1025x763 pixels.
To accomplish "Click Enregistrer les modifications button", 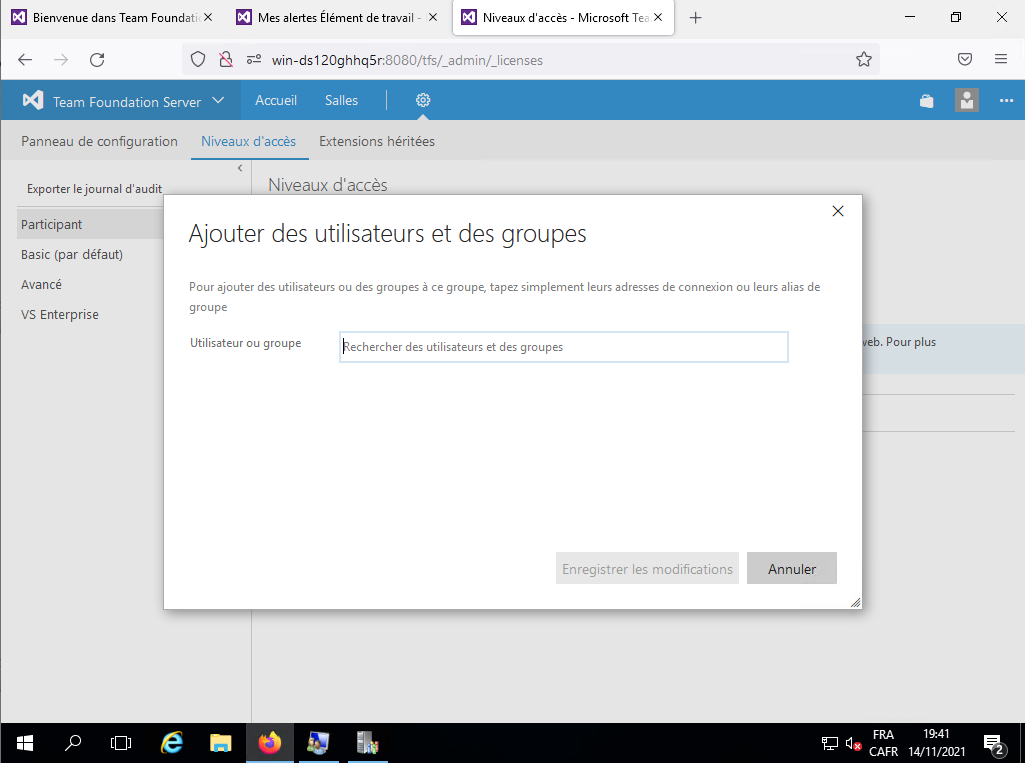I will click(x=647, y=569).
